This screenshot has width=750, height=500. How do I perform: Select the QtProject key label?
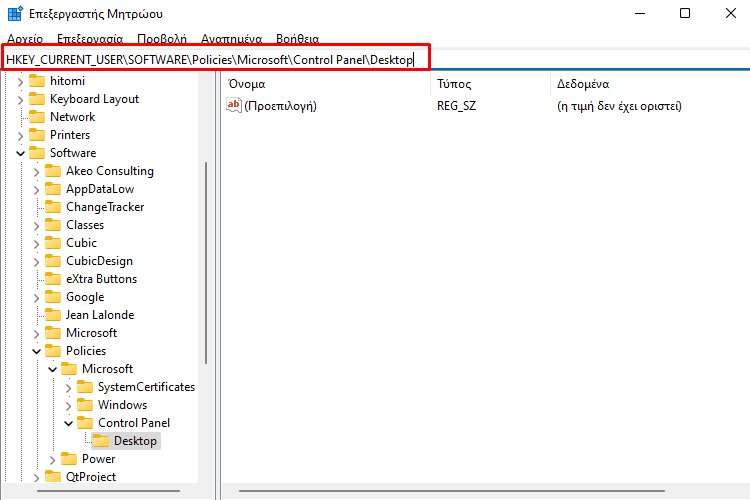(91, 477)
